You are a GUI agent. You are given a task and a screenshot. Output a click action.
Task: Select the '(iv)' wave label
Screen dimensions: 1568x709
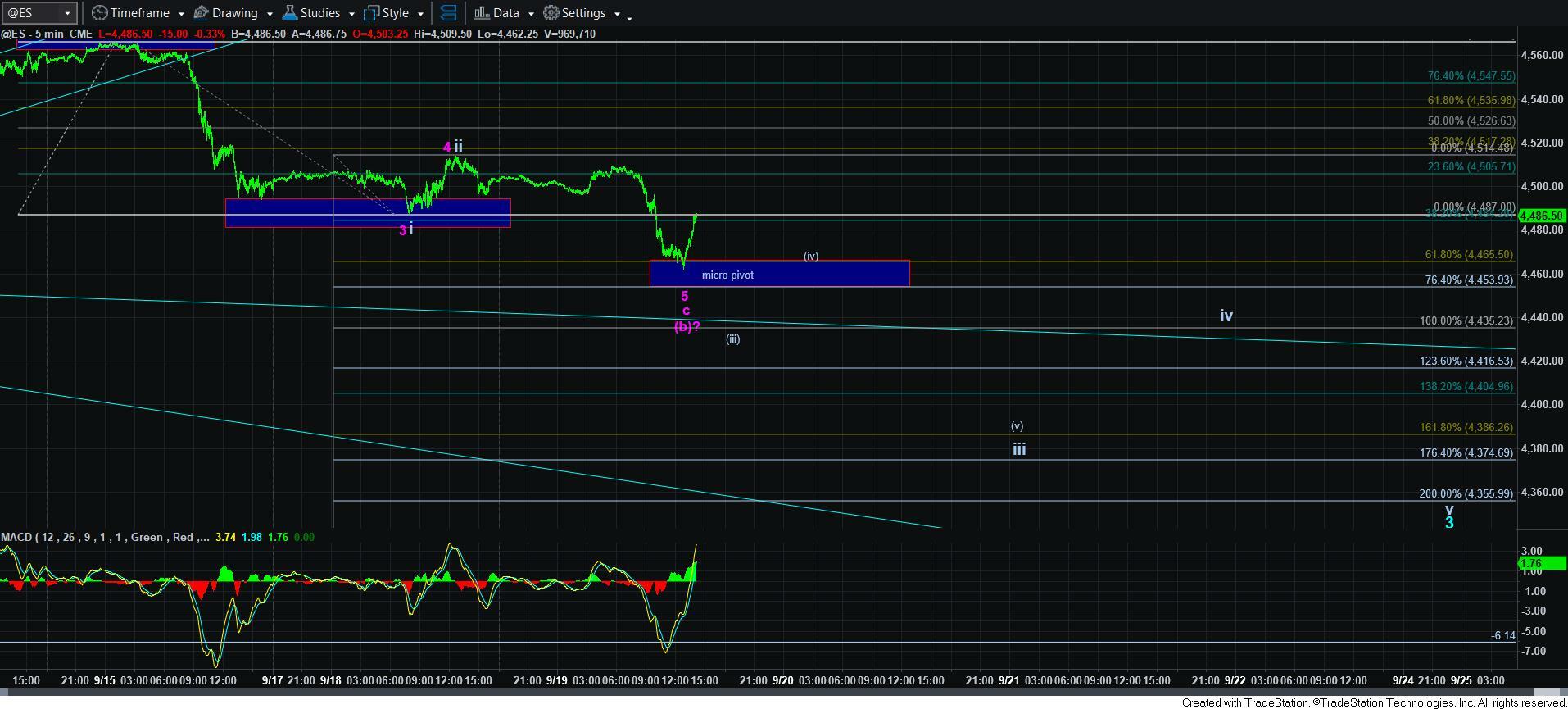pos(810,256)
